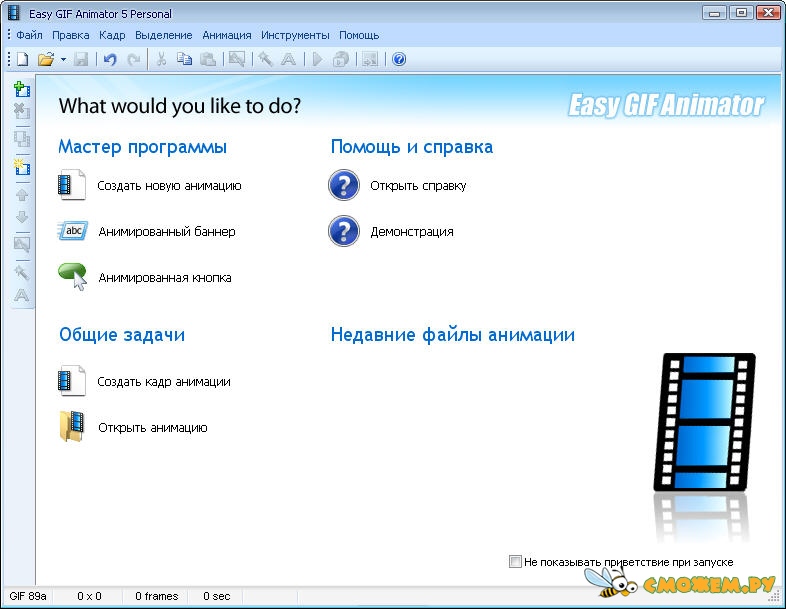Open the Помощь menu
786x609 pixels.
click(359, 36)
